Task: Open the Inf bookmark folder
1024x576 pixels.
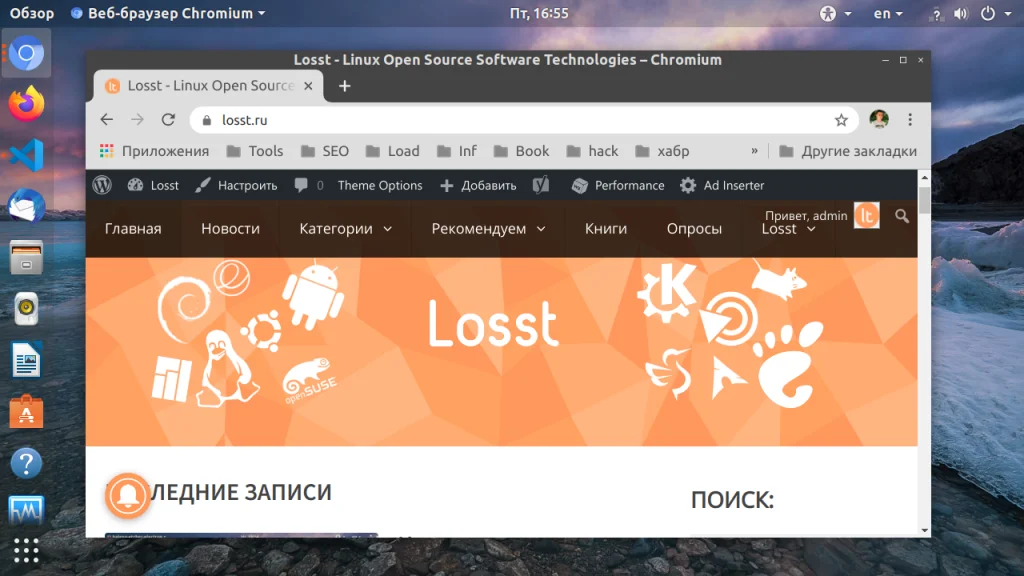Action: pos(456,151)
